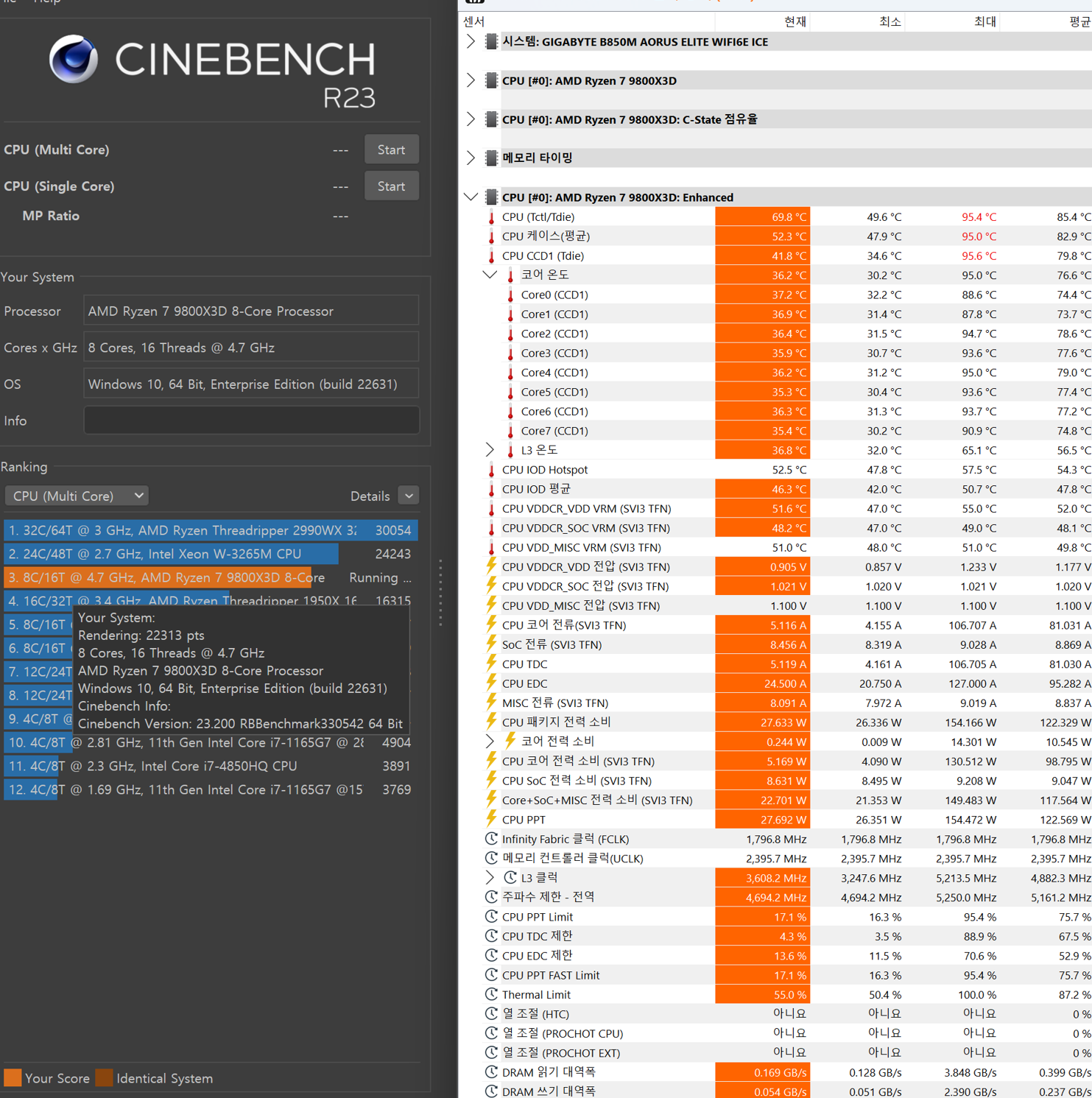Expand the 메모리 타이밍 group
The height and width of the screenshot is (1098, 1092).
pos(471,158)
